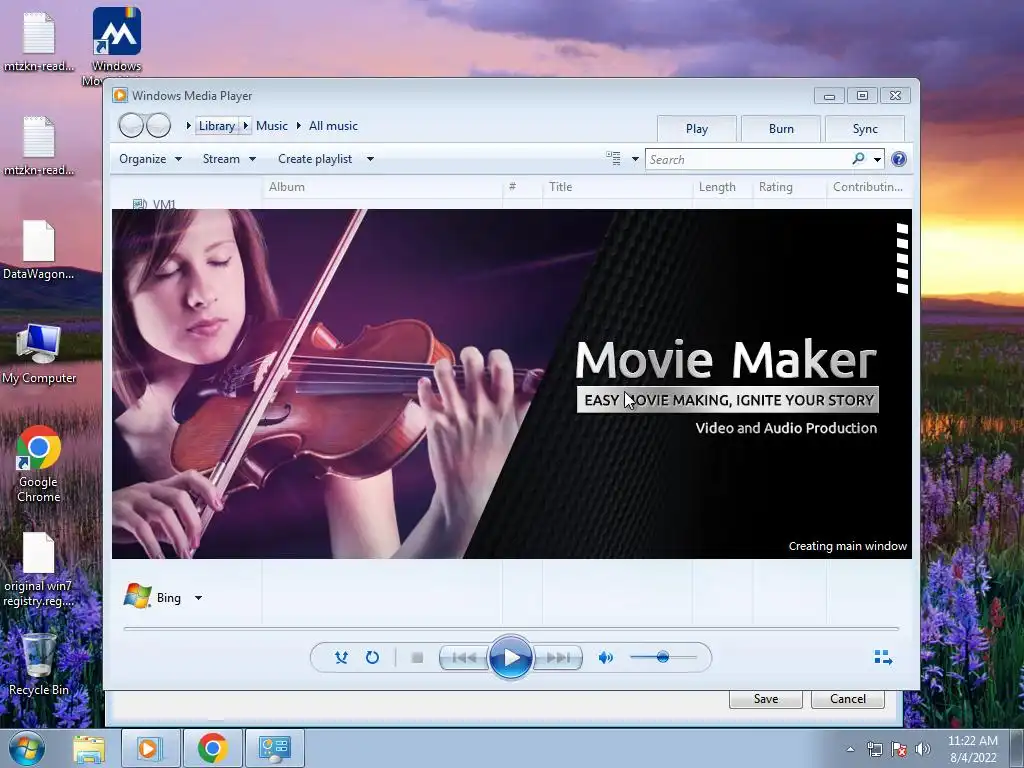Viewport: 1024px width, 768px height.
Task: Click Google Chrome taskbar icon
Action: 213,748
